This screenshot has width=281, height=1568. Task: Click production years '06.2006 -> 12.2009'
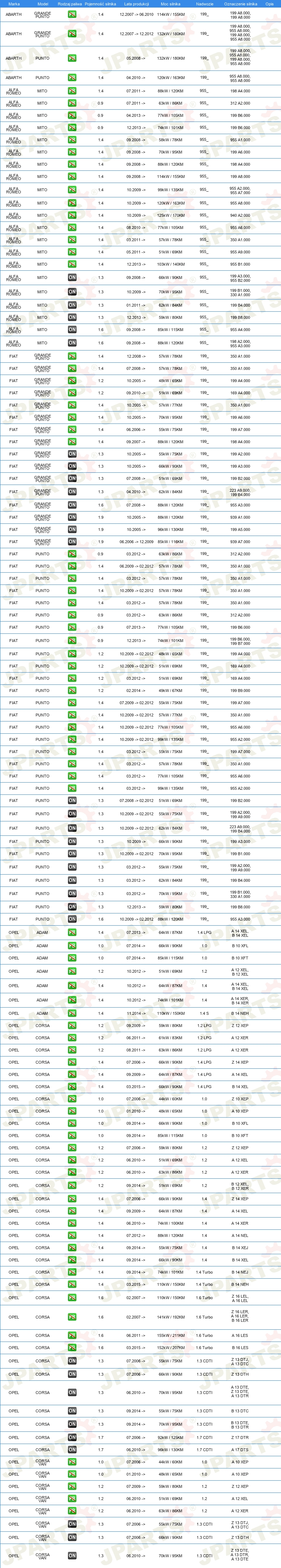click(136, 542)
